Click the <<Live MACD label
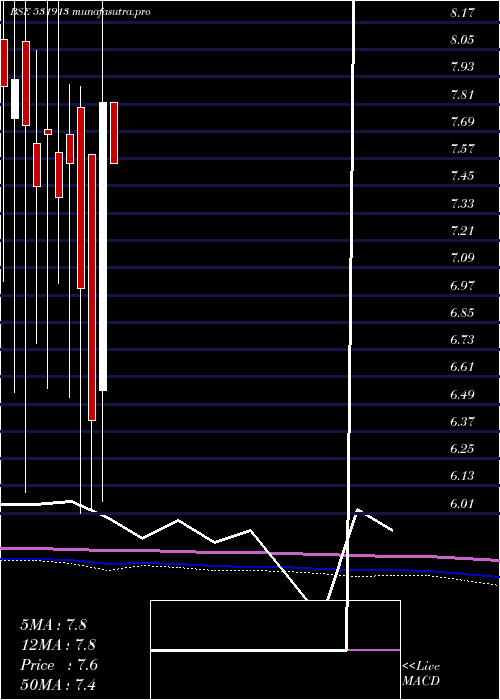500x700 pixels. click(x=421, y=674)
